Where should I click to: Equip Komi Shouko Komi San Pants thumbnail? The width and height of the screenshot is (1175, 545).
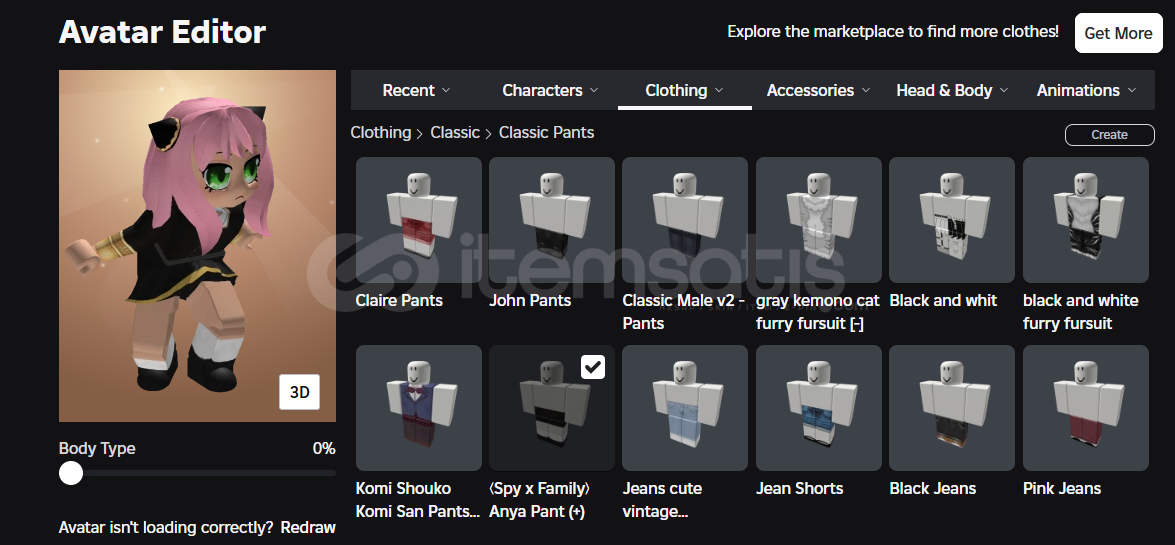click(x=419, y=408)
